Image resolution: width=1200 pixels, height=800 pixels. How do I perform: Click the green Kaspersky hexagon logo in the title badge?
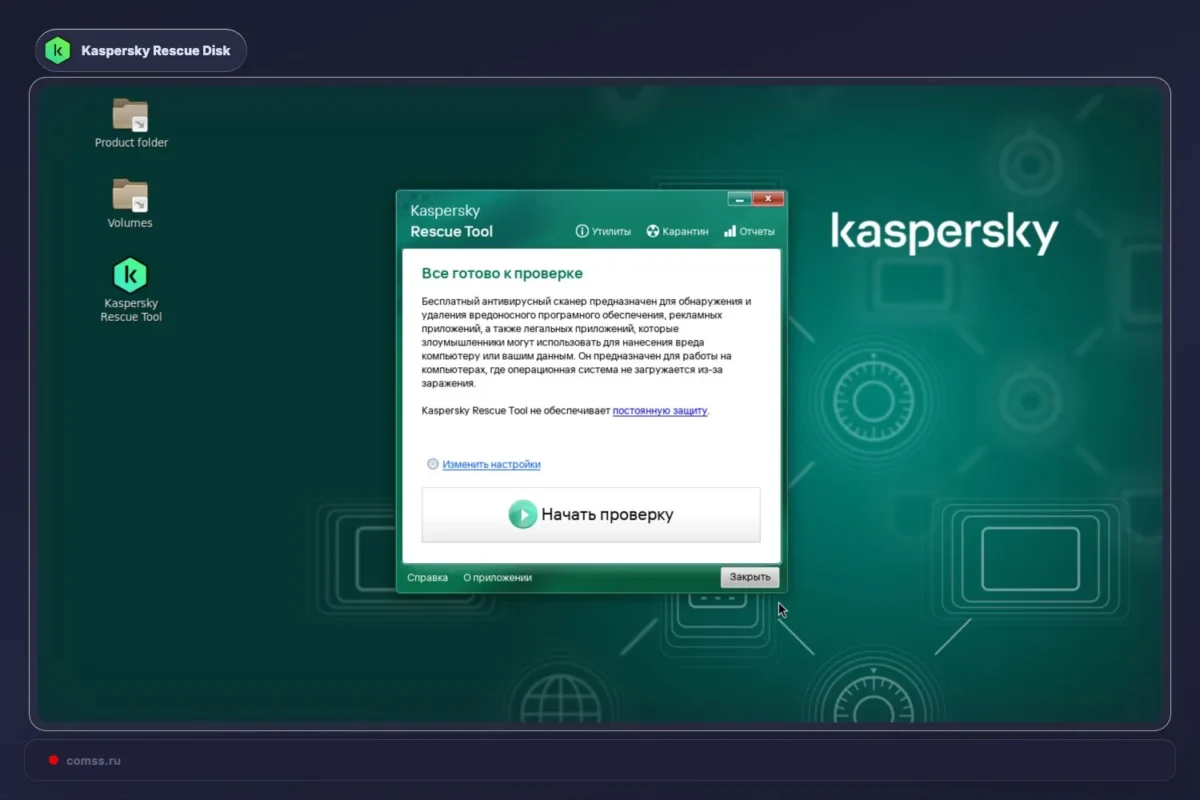(58, 50)
